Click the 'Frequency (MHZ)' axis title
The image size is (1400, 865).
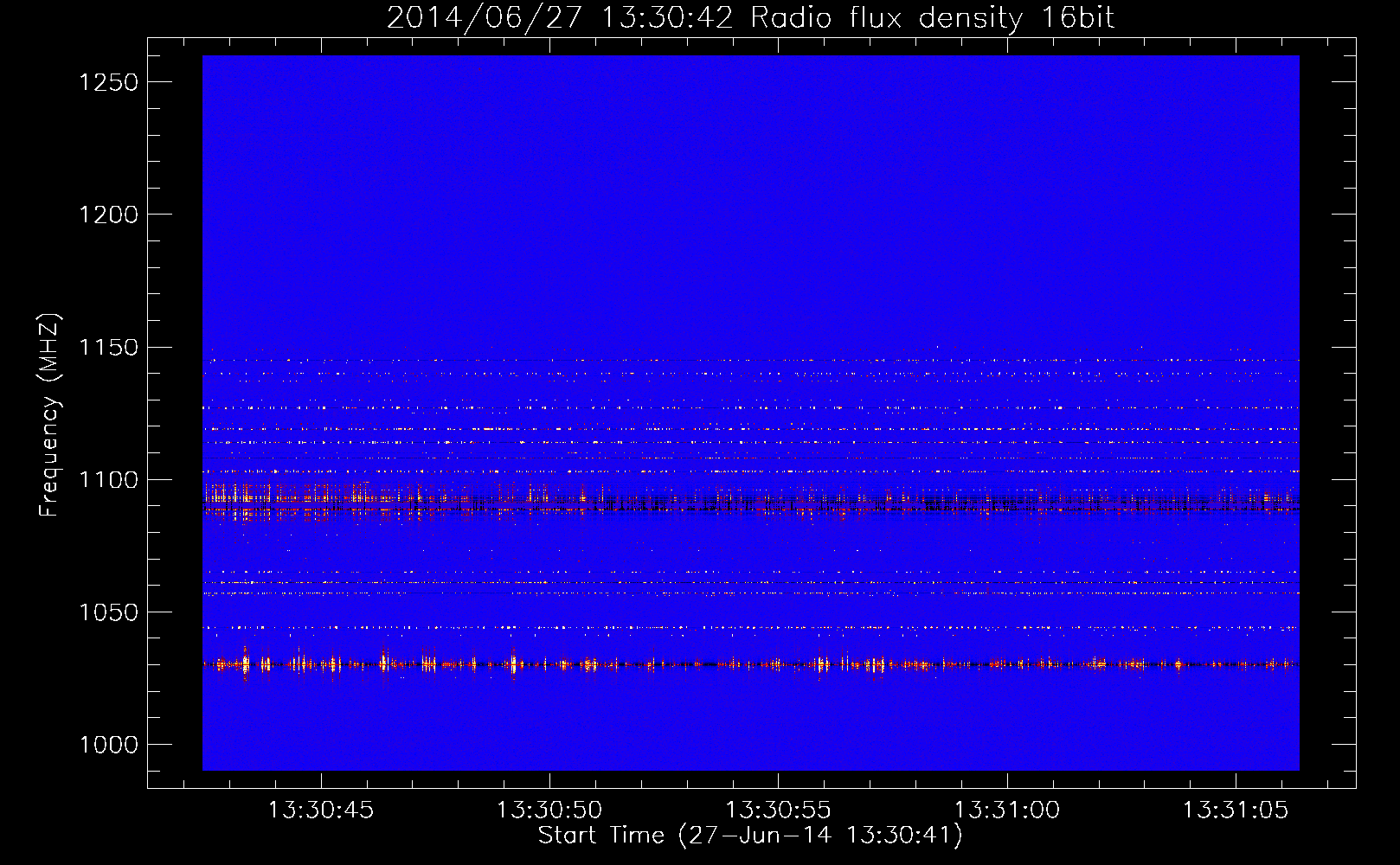50,415
